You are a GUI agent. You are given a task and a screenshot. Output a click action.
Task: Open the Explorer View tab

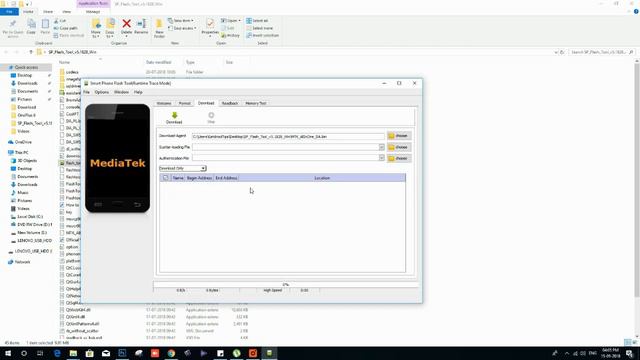point(67,12)
